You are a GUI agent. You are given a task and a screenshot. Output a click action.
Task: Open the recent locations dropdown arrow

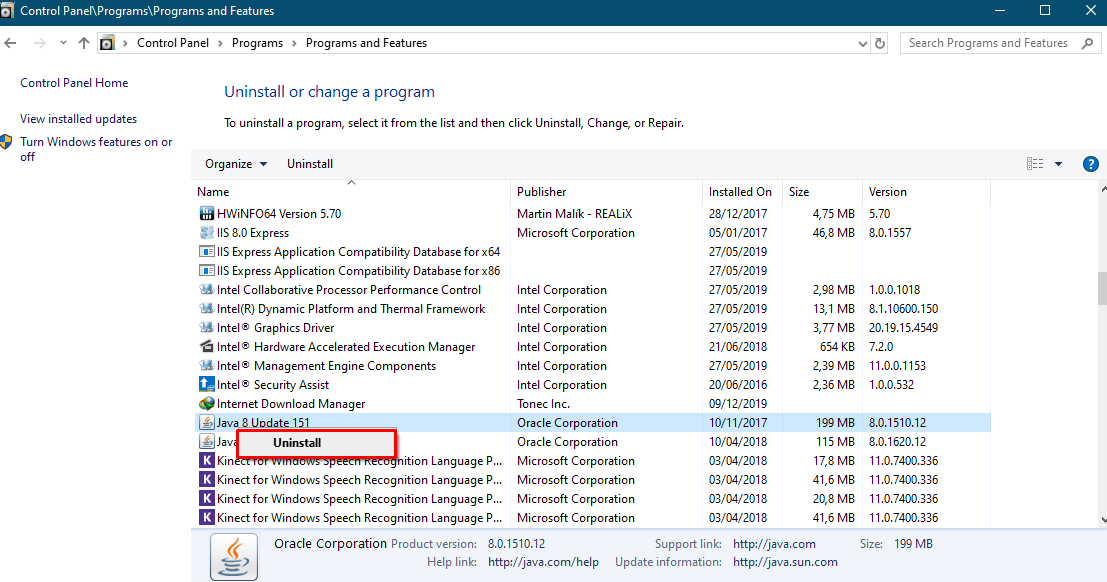point(63,43)
